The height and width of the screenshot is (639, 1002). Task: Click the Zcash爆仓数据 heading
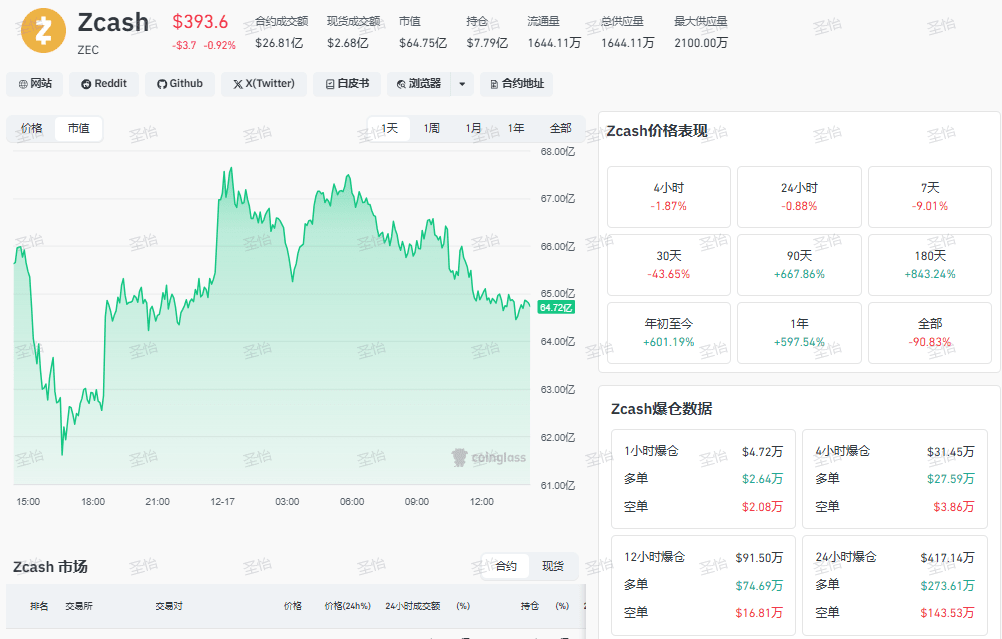tap(661, 409)
